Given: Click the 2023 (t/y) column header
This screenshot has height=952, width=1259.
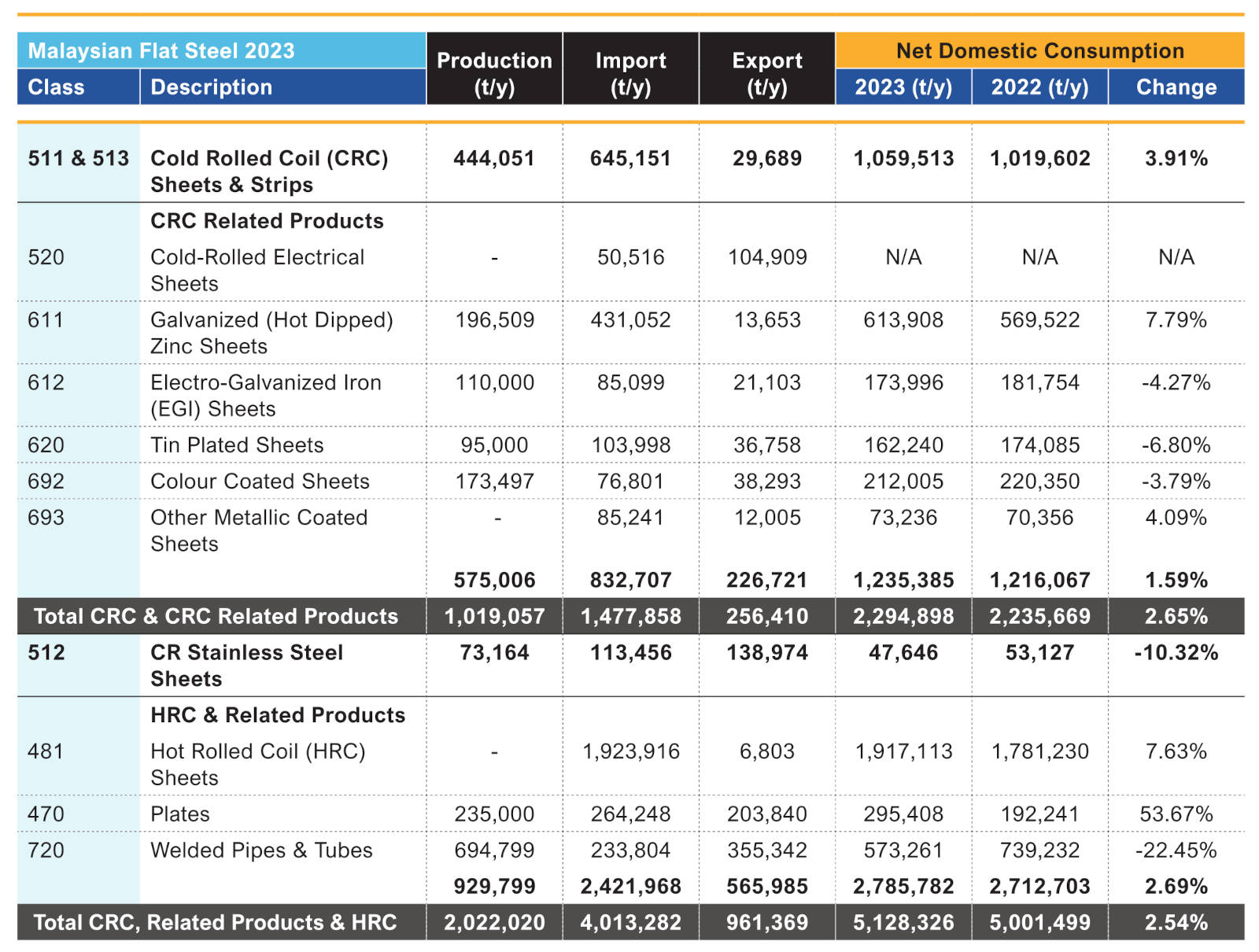Looking at the screenshot, I should [x=903, y=87].
